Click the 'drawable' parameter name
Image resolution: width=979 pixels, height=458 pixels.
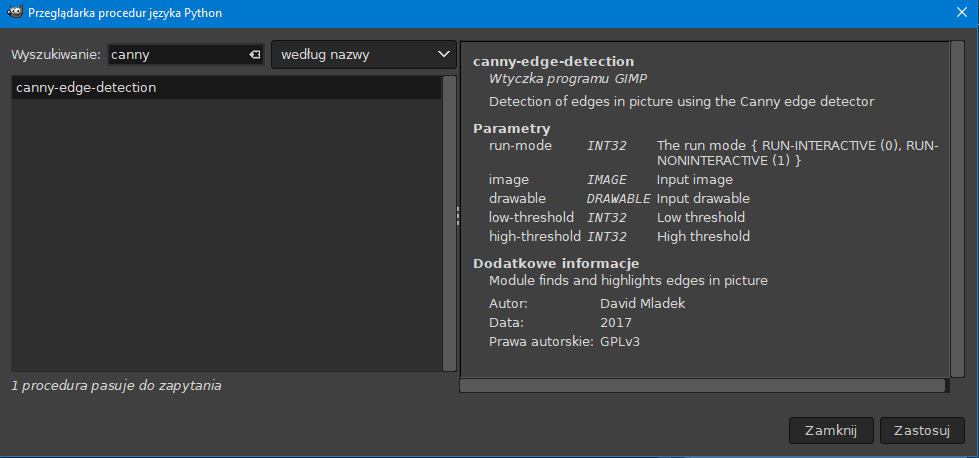tap(517, 198)
